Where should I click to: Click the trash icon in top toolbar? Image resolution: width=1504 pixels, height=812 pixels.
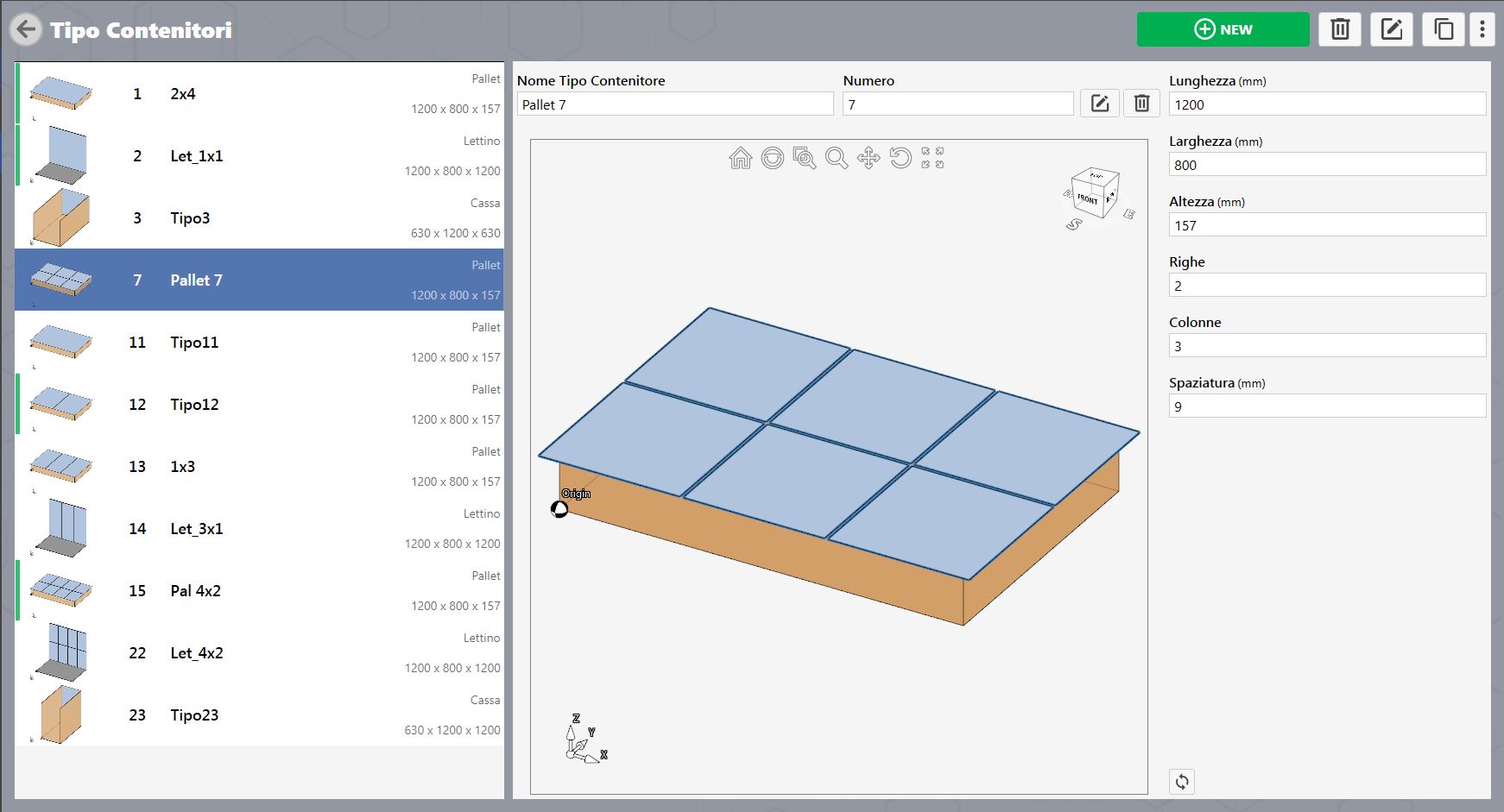pos(1340,29)
